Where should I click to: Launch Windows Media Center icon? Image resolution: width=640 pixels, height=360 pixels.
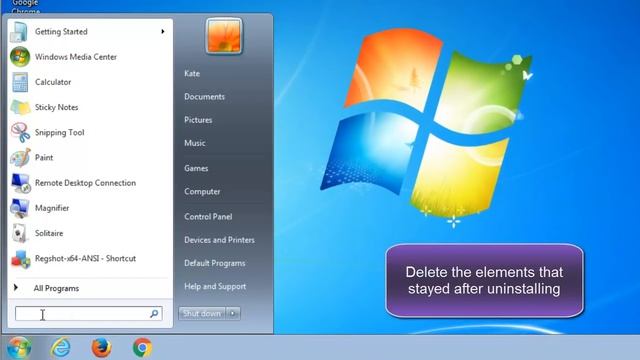coord(20,57)
